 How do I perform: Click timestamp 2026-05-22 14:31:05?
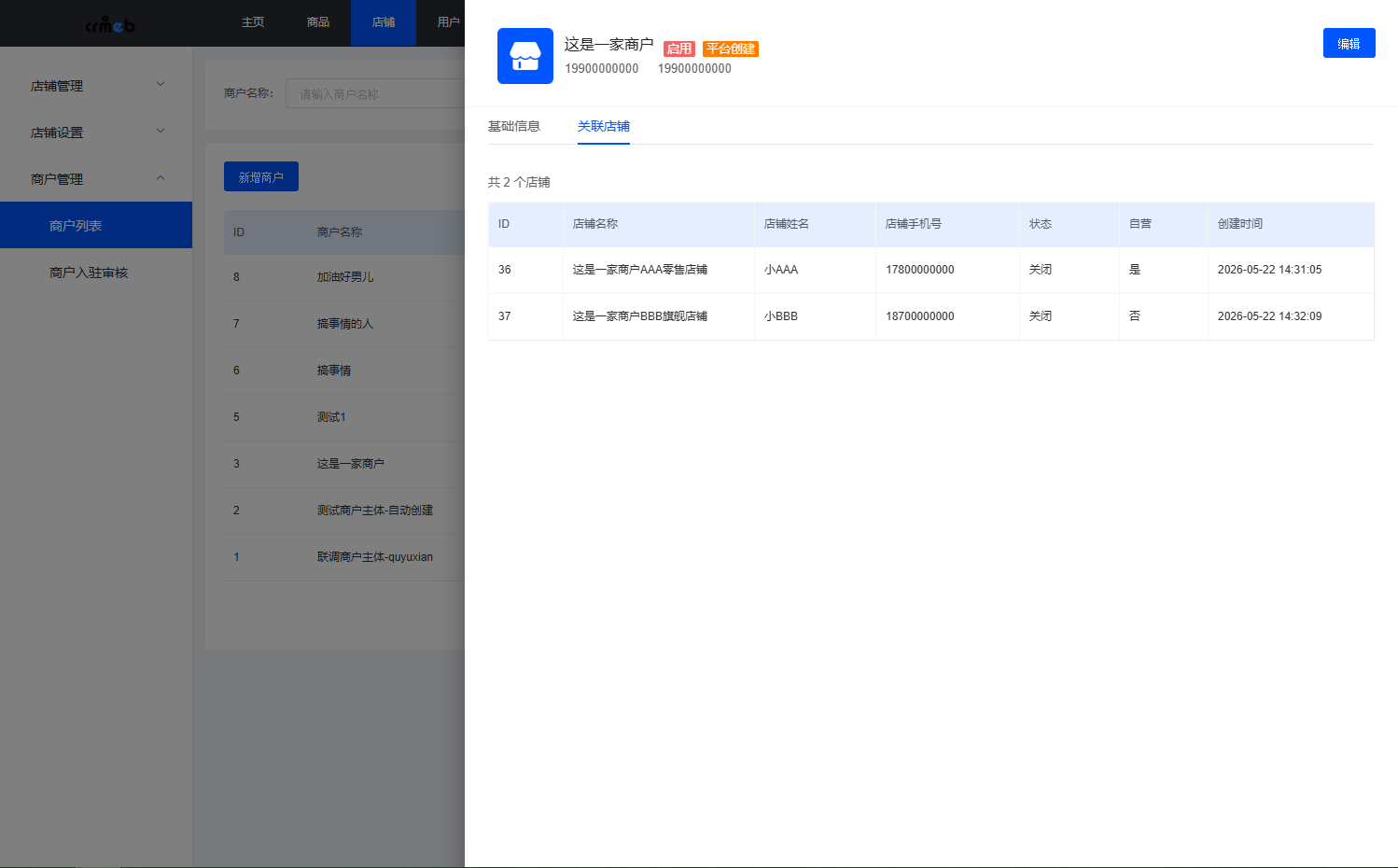click(x=1270, y=270)
